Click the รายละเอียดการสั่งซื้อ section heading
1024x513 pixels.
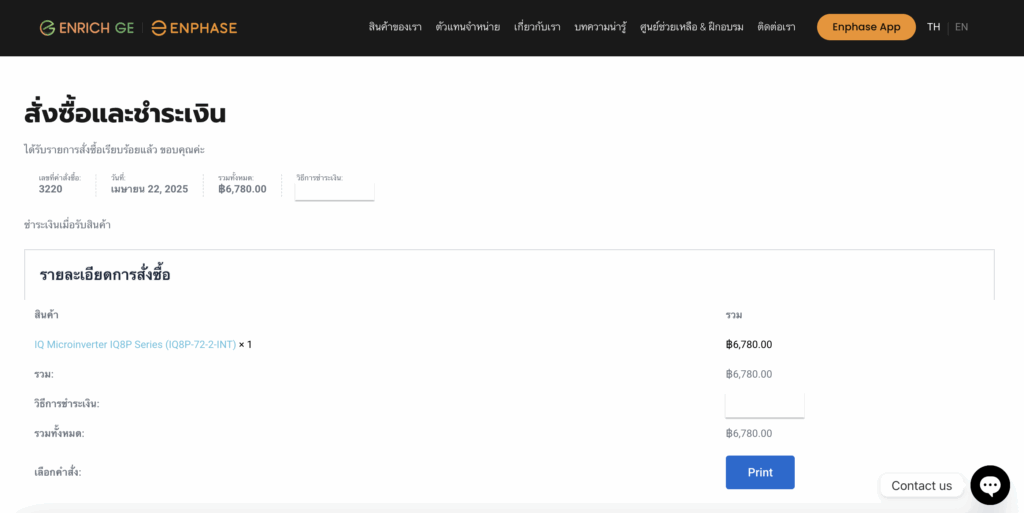pos(105,275)
